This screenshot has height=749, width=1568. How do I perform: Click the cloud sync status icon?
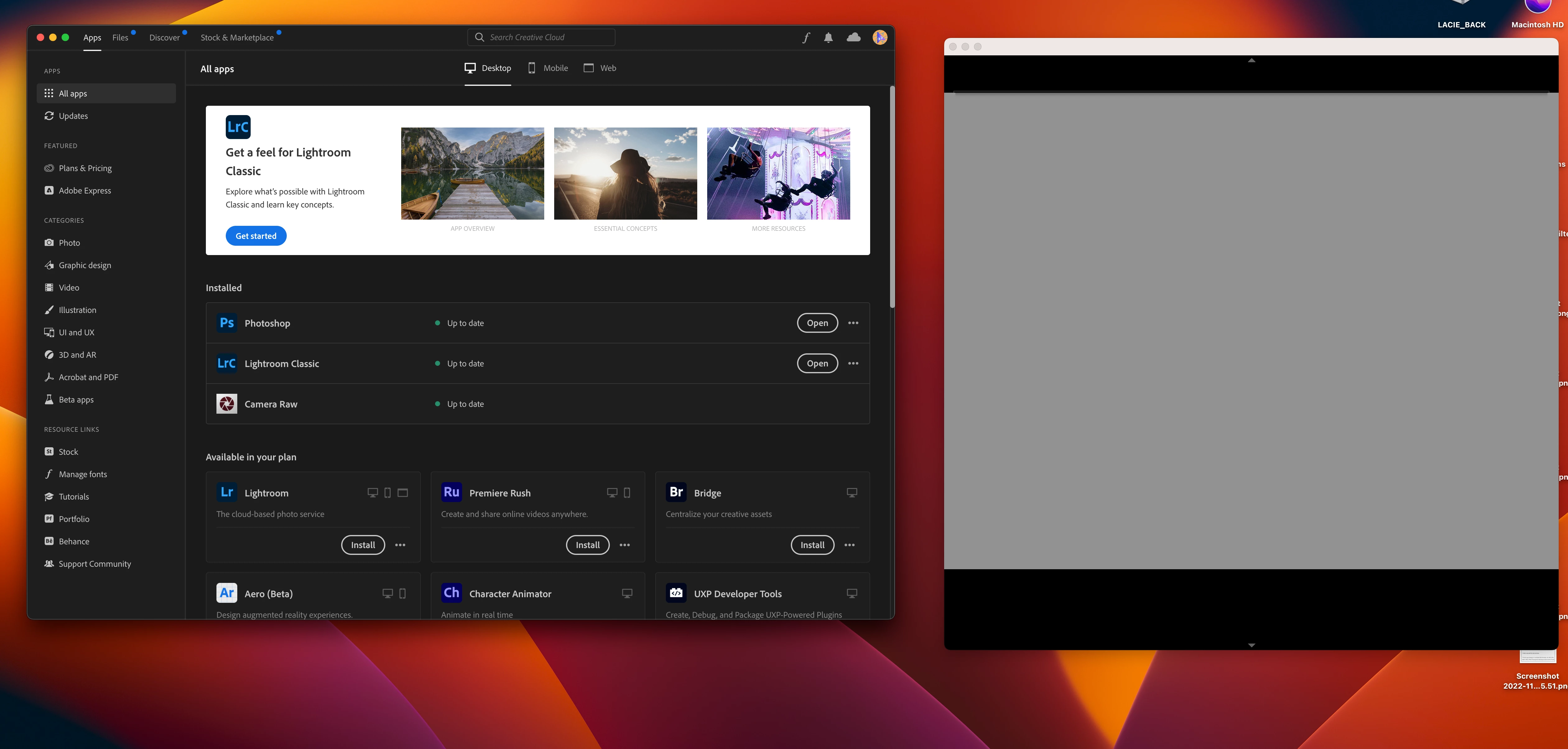tap(853, 38)
